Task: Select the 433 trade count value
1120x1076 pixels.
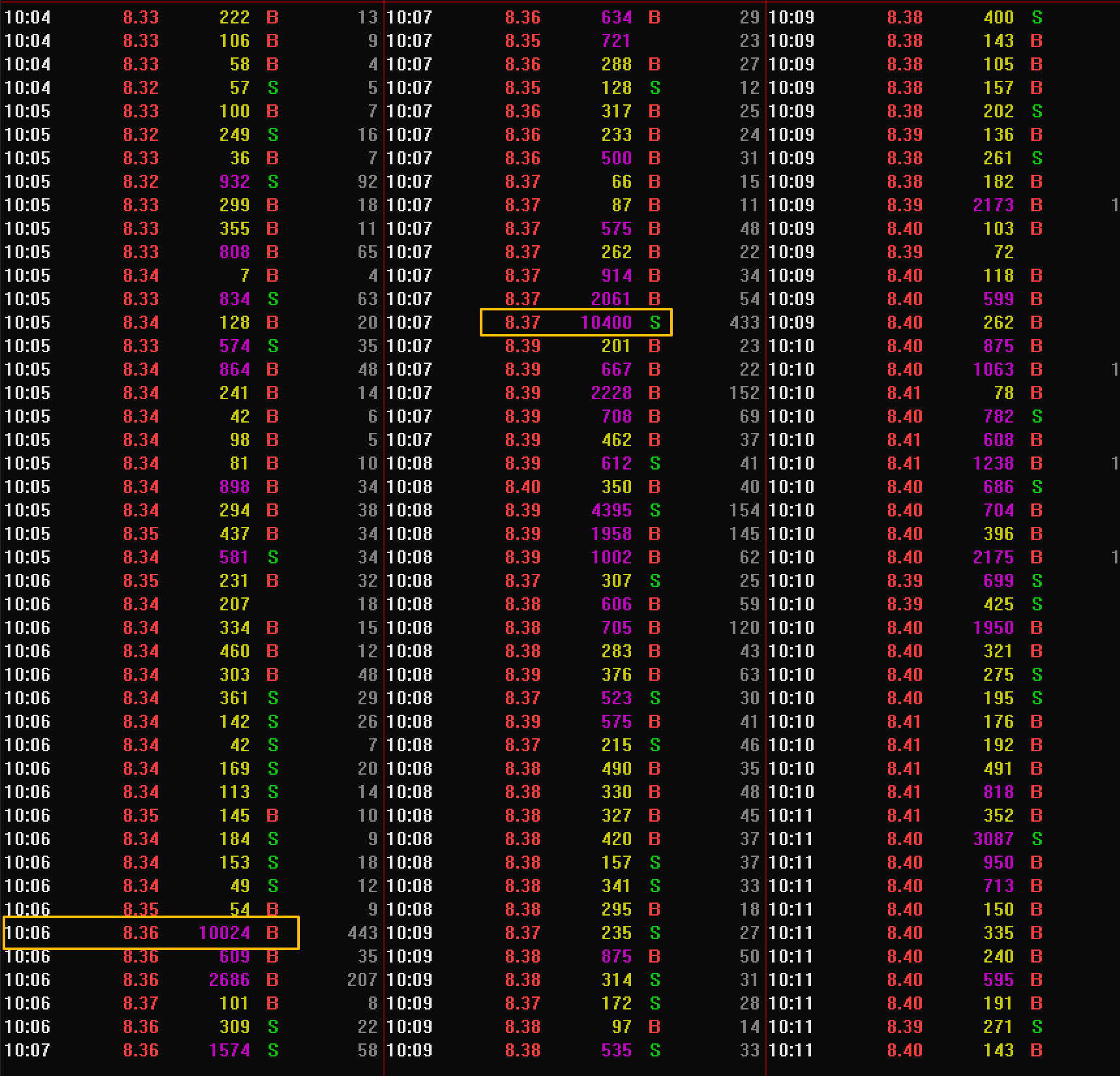Action: click(x=744, y=322)
